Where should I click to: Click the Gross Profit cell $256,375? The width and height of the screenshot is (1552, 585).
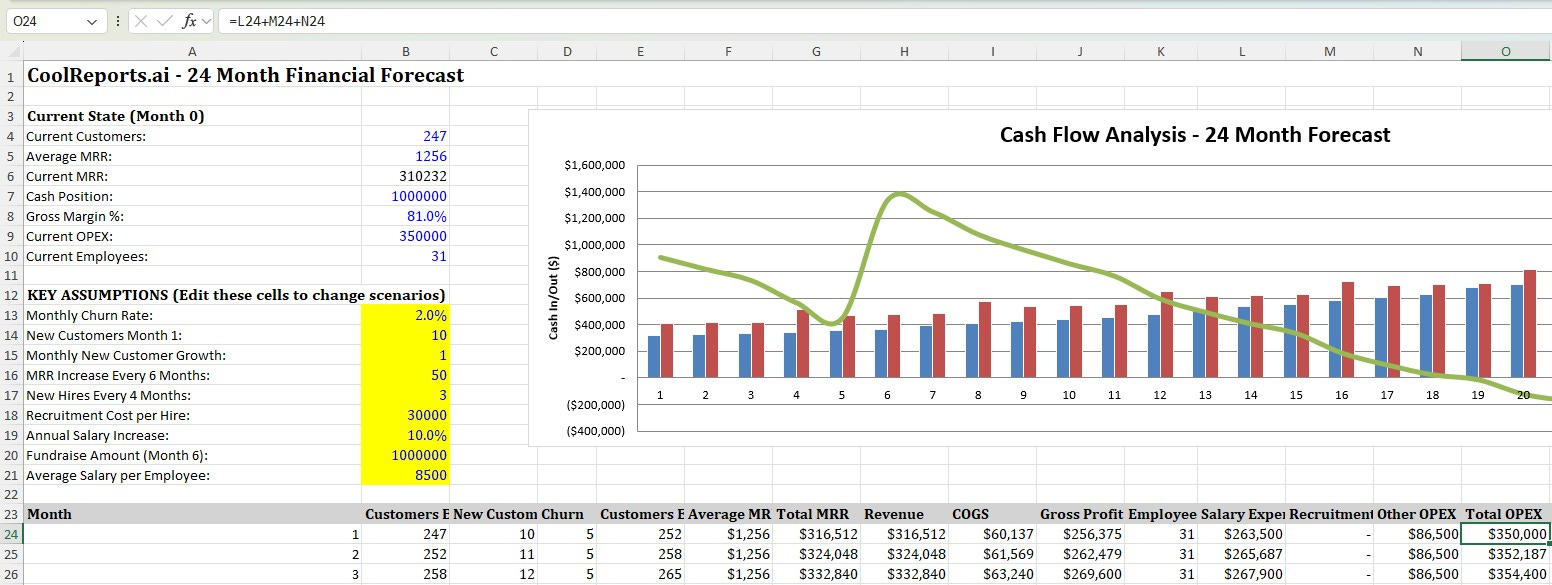tap(1080, 534)
